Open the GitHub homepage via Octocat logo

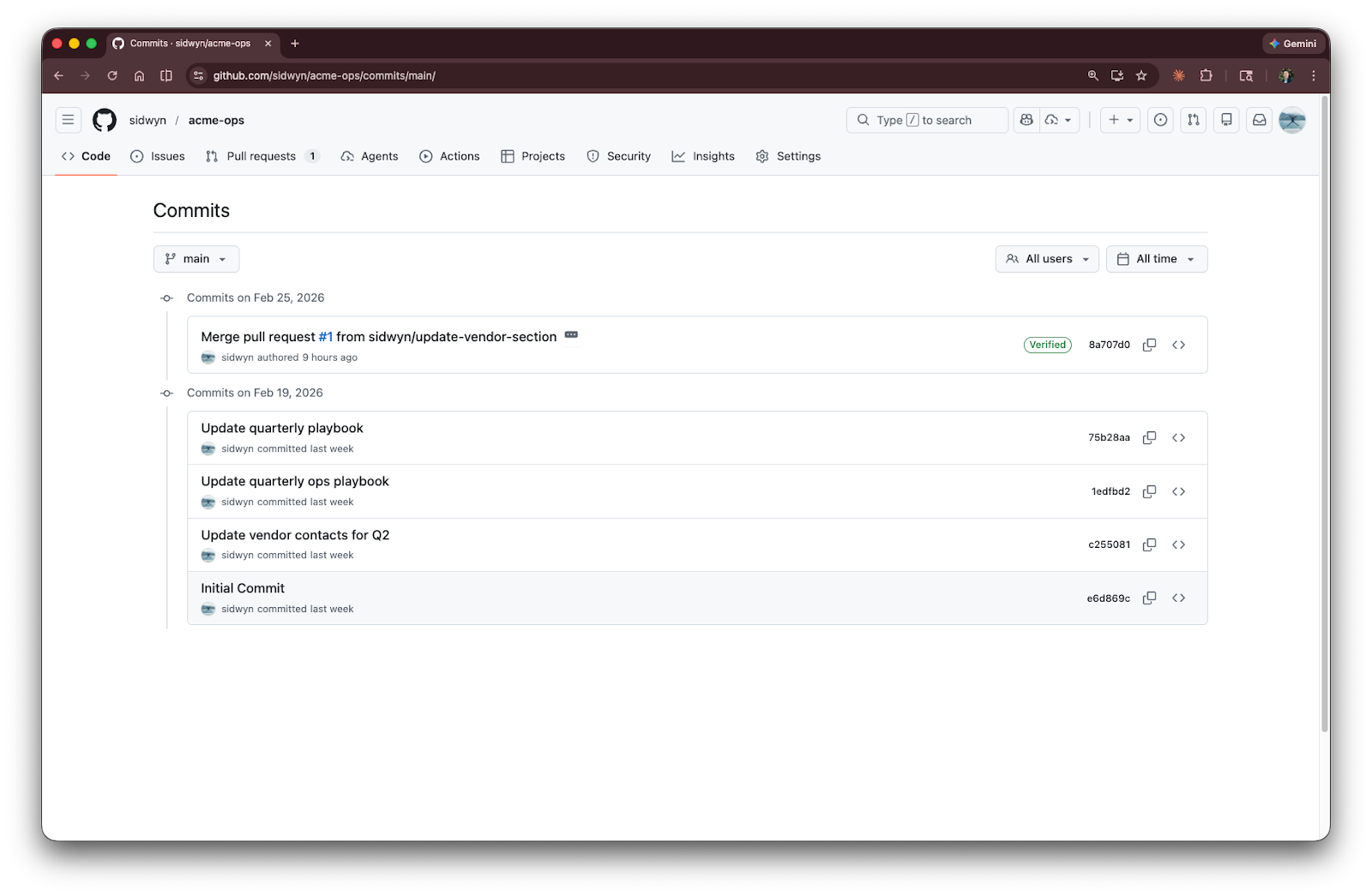coord(105,120)
